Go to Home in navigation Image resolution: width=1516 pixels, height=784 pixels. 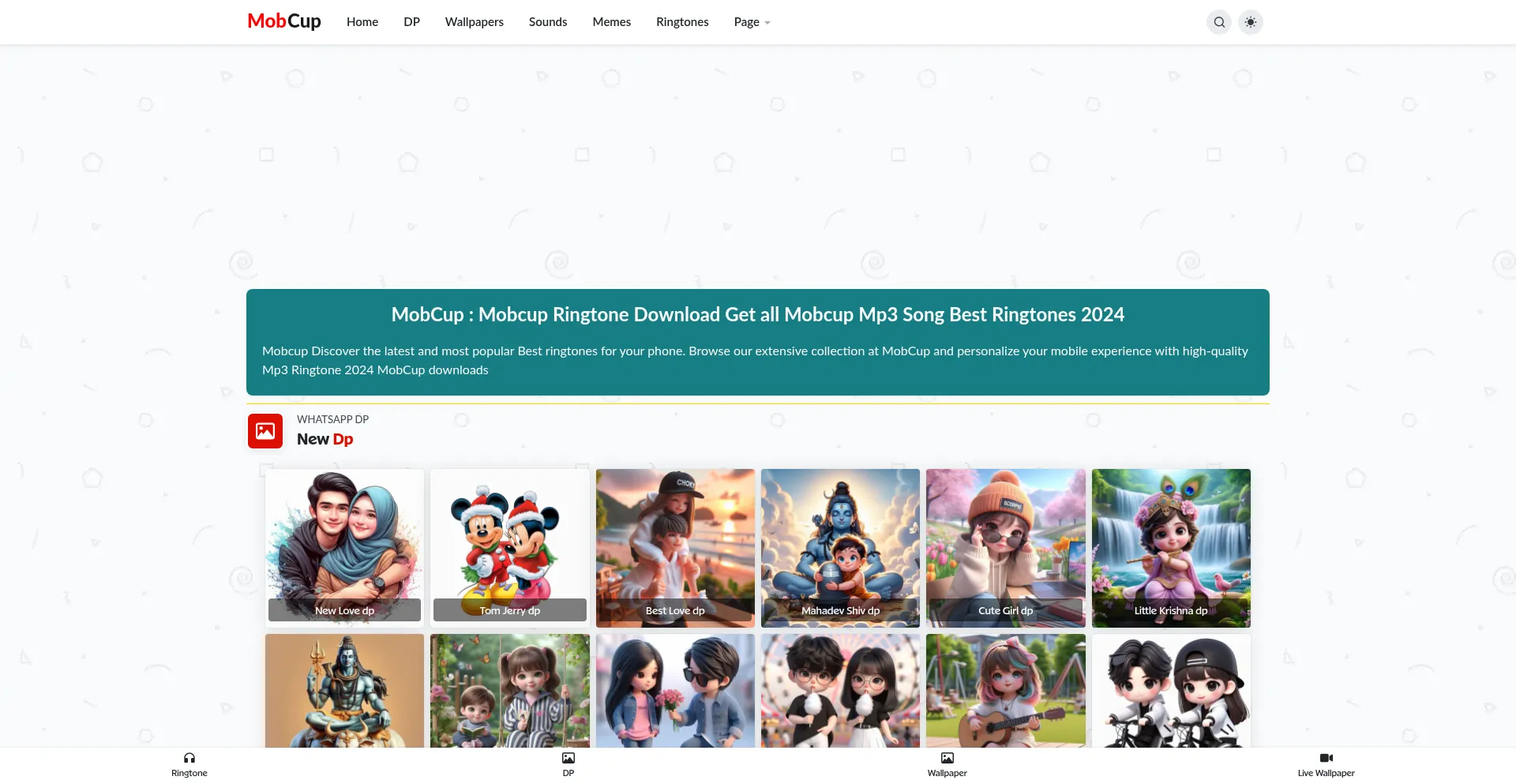pyautogui.click(x=362, y=22)
